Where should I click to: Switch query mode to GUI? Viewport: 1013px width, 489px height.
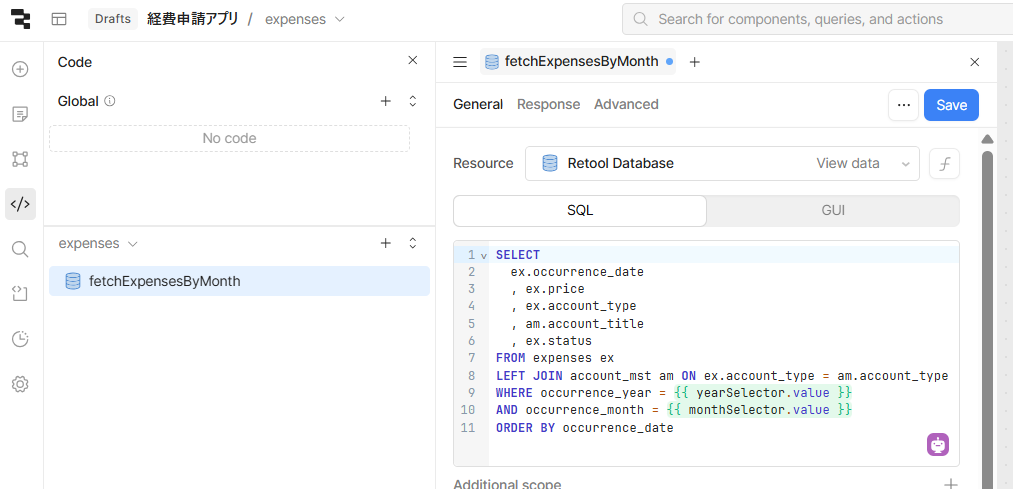click(x=833, y=211)
